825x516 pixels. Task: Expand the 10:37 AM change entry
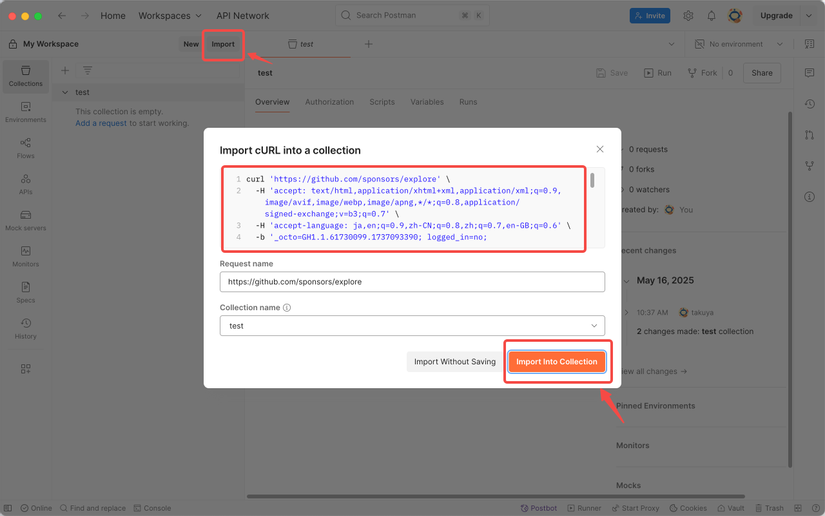point(626,312)
